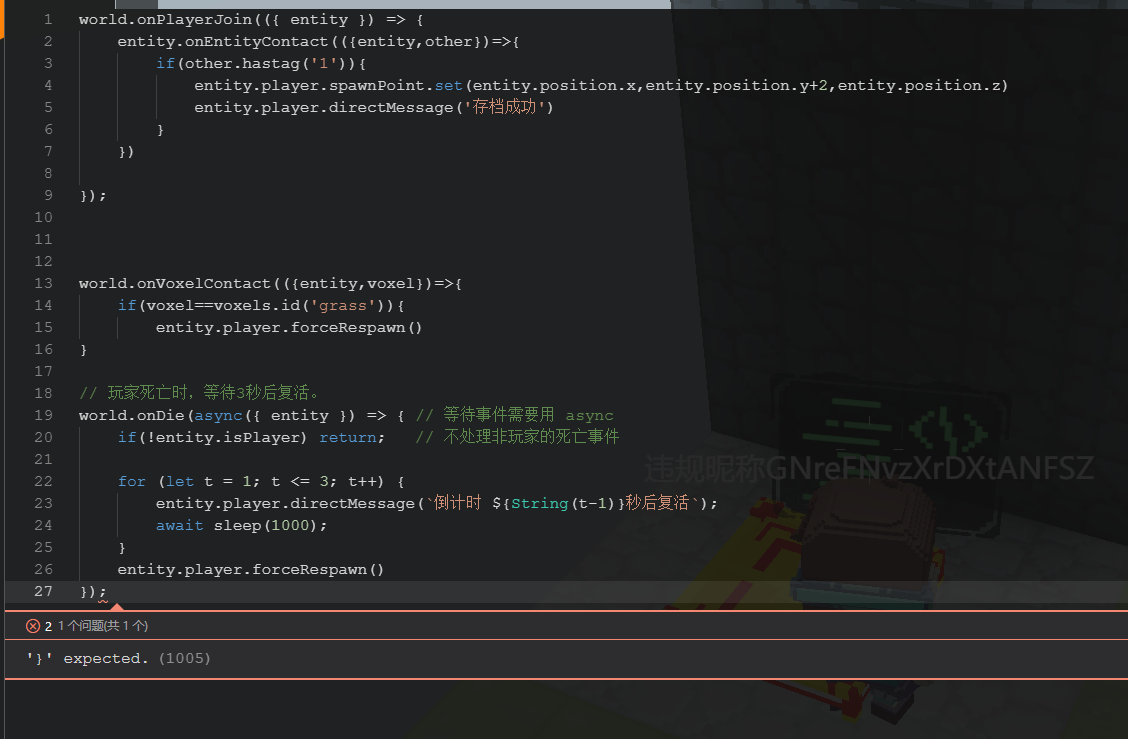Click the closing brace on line 16
This screenshot has height=739, width=1128.
coord(83,350)
